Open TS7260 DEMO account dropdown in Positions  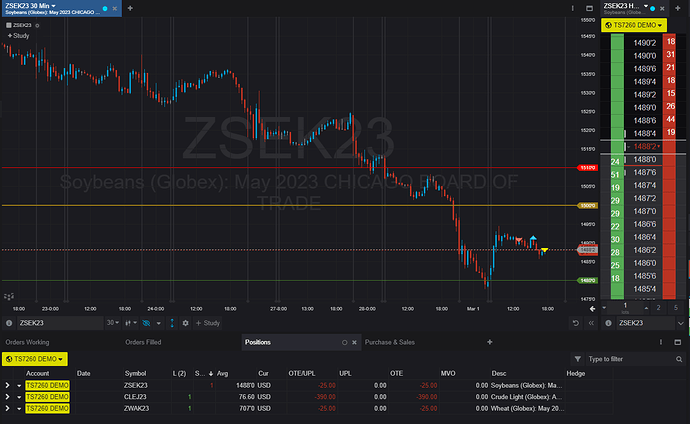coord(35,359)
